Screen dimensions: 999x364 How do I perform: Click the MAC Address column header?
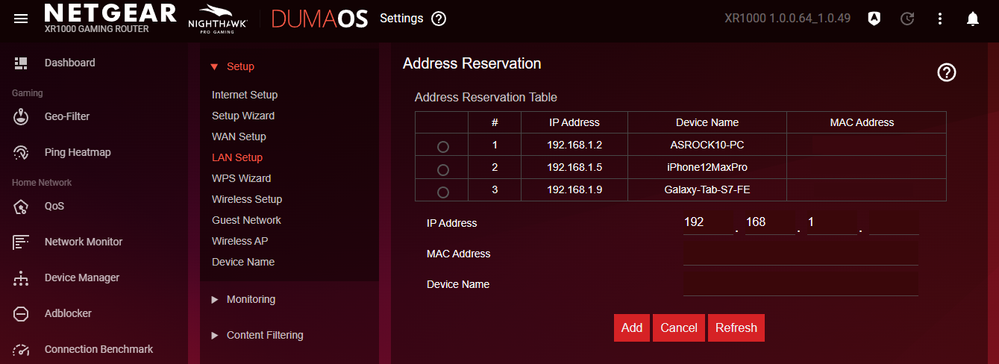[866, 122]
